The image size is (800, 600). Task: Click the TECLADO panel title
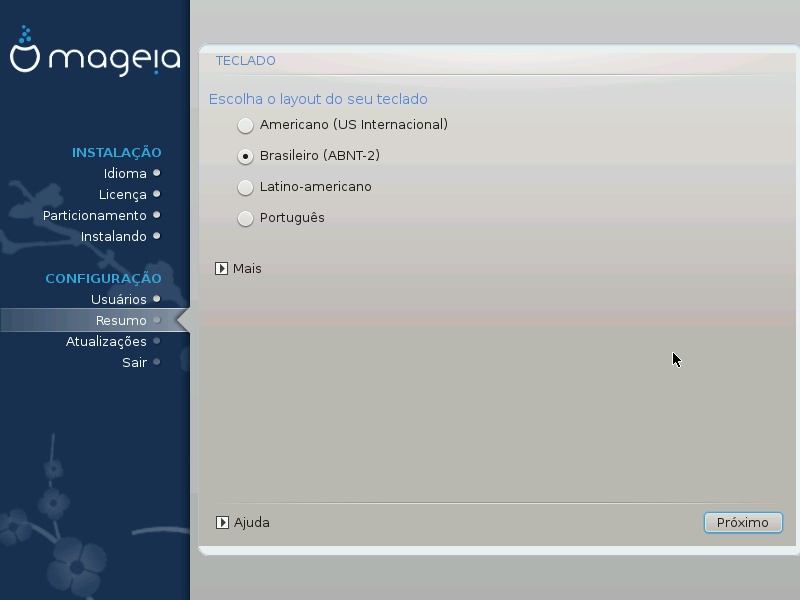point(245,61)
